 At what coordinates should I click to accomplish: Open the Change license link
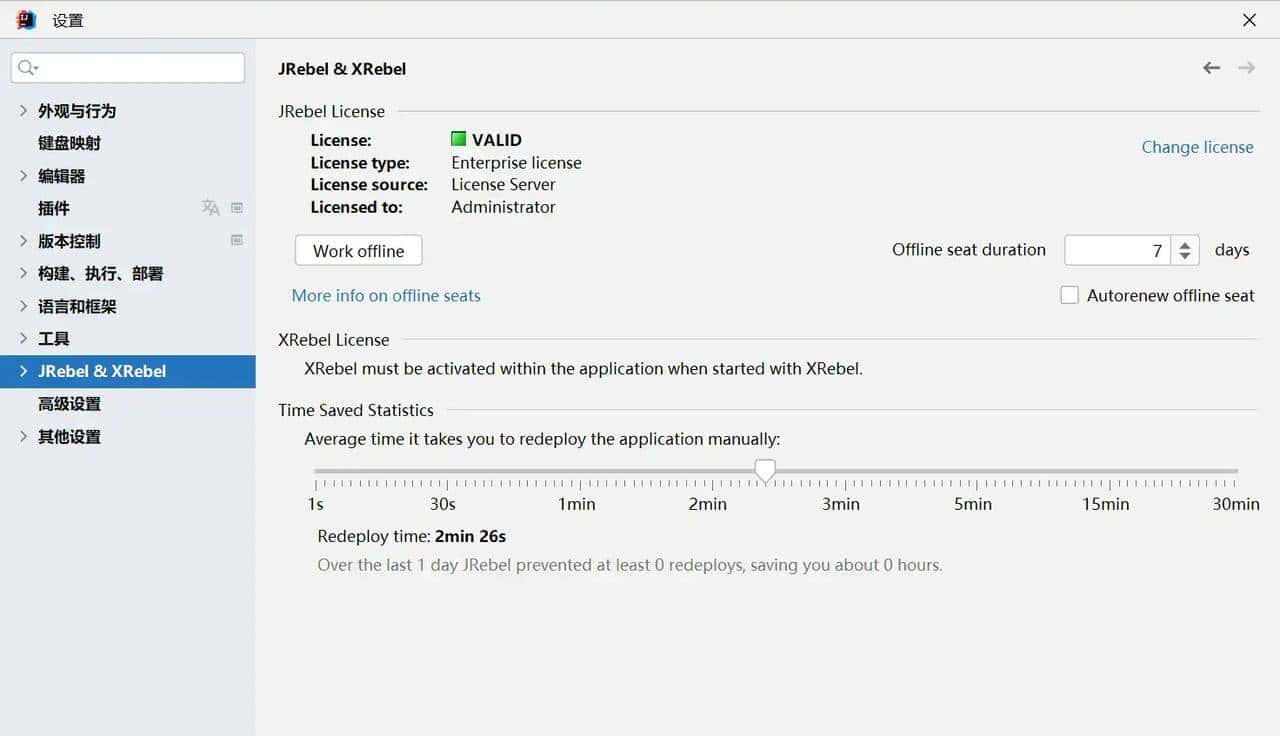[x=1197, y=147]
